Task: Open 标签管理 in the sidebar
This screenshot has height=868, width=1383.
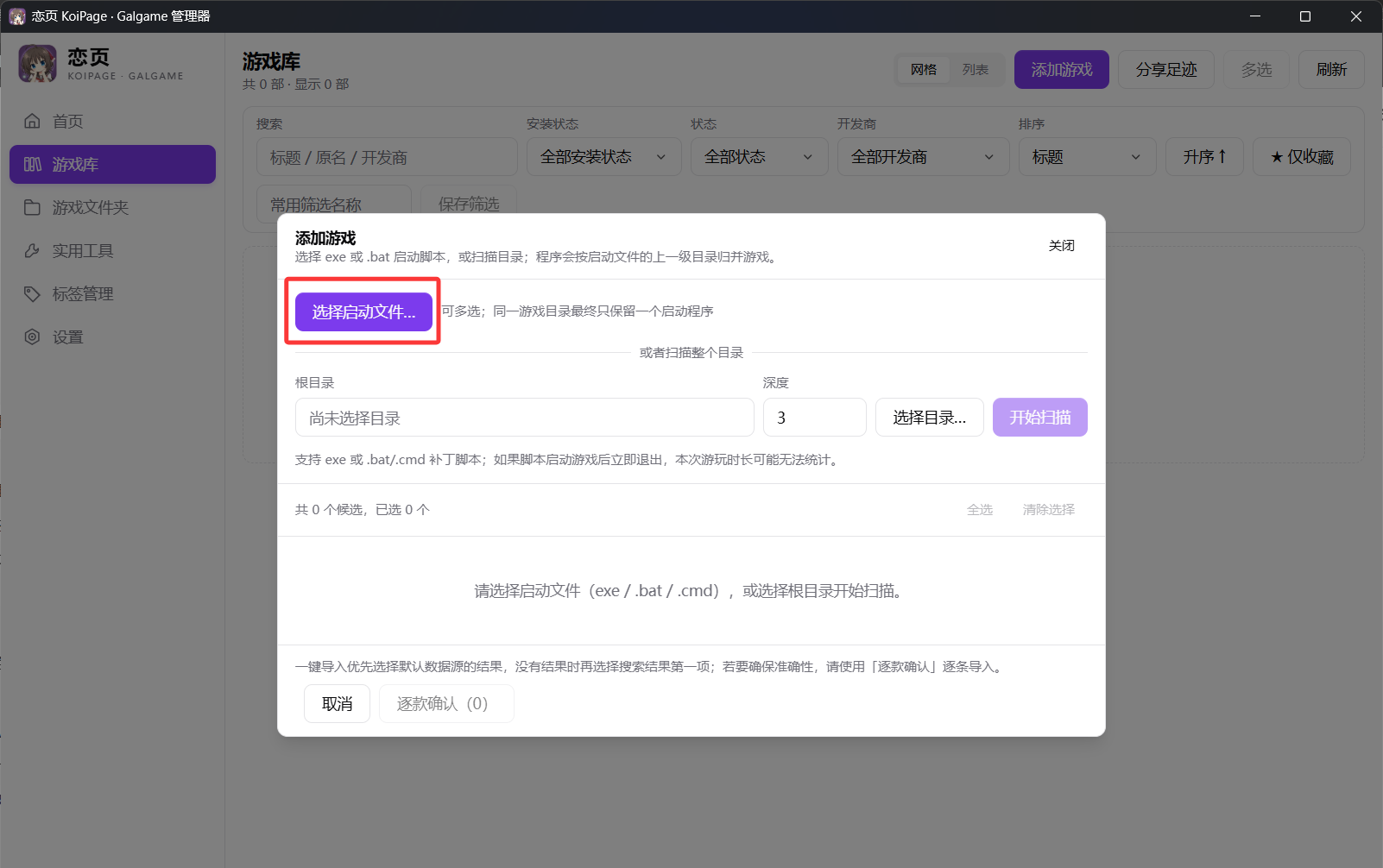Action: pyautogui.click(x=112, y=293)
